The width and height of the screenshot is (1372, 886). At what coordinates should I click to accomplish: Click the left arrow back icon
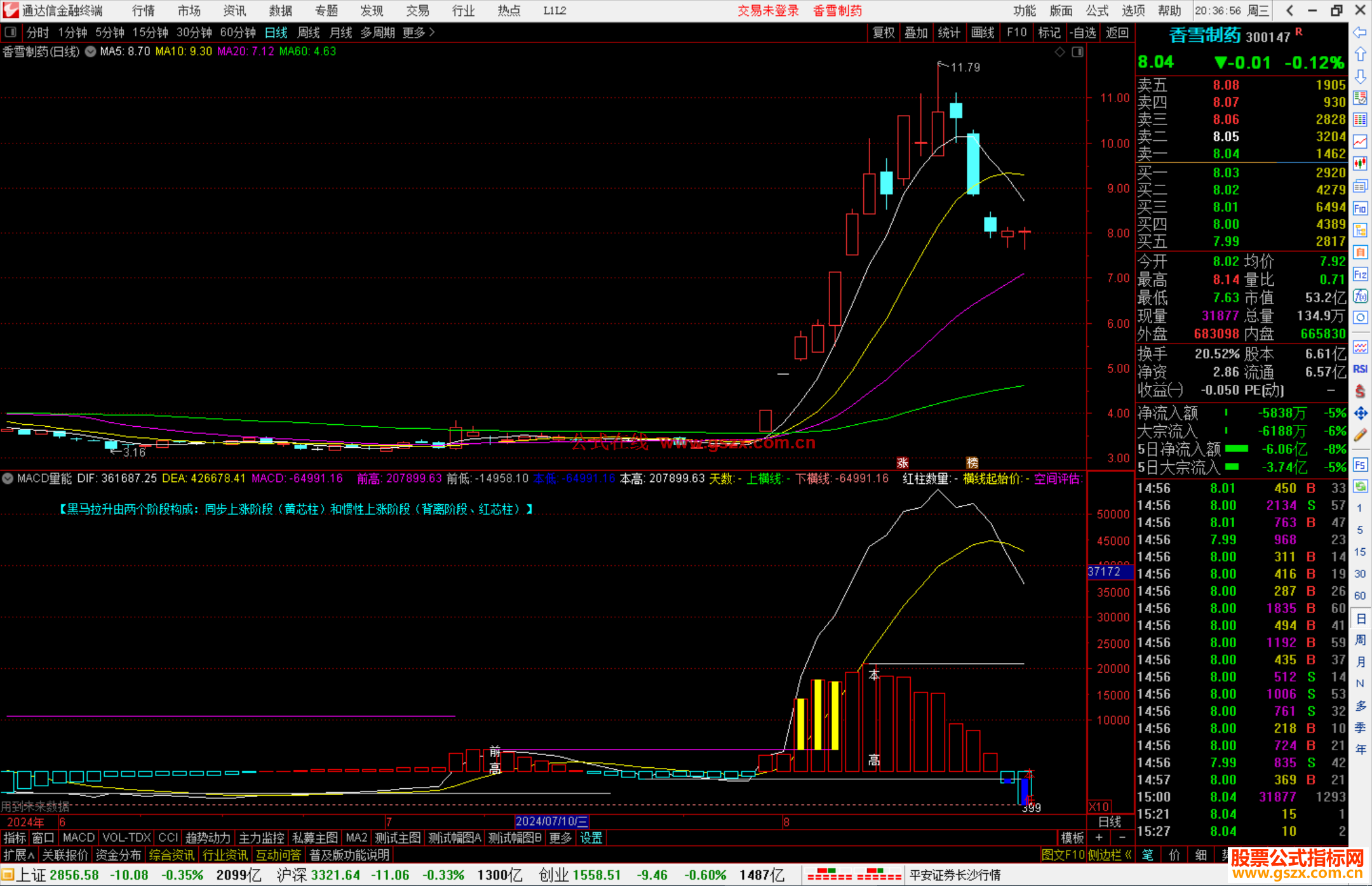[1360, 32]
